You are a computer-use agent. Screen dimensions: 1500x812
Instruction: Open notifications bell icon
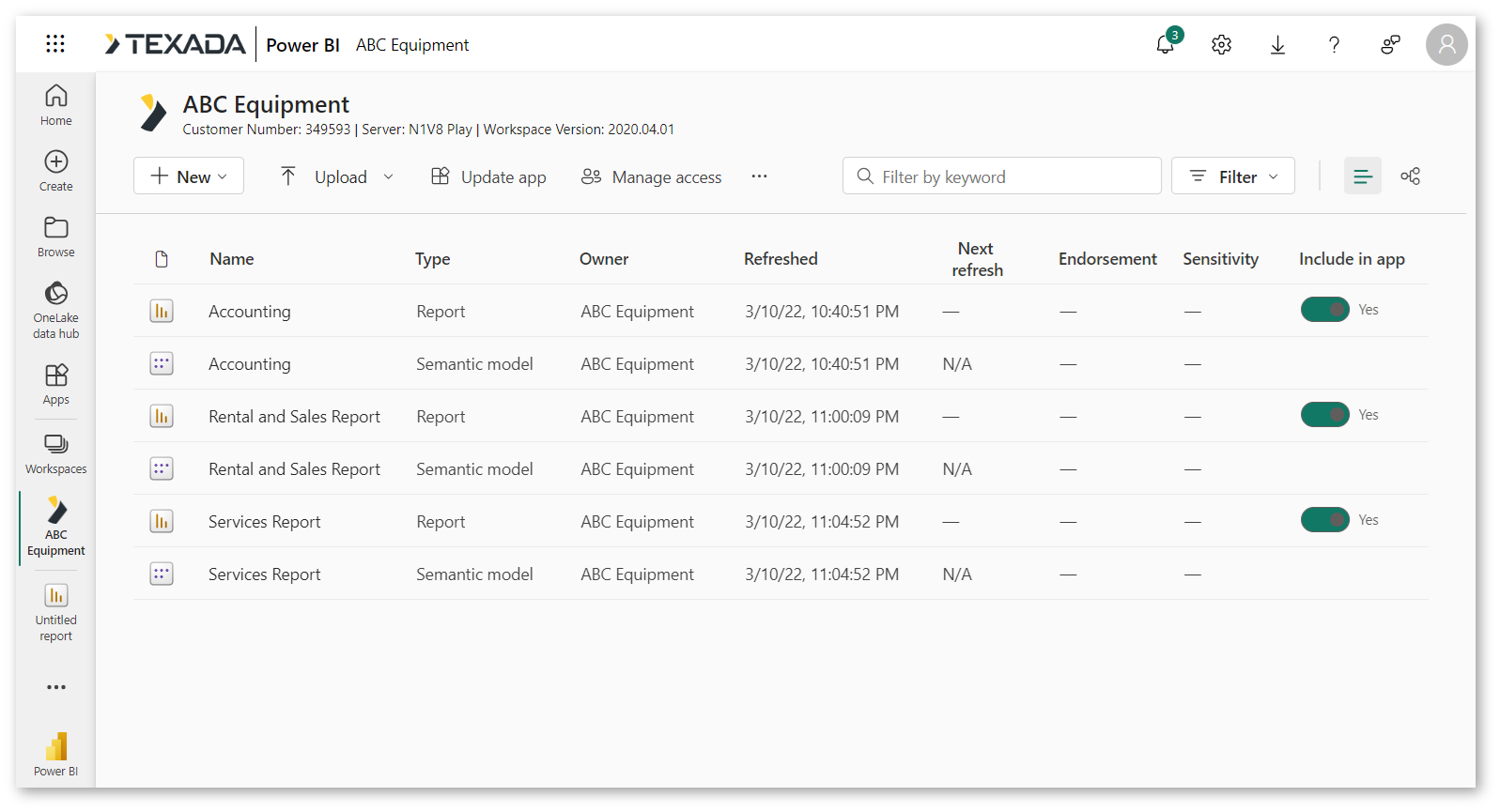pyautogui.click(x=1166, y=44)
